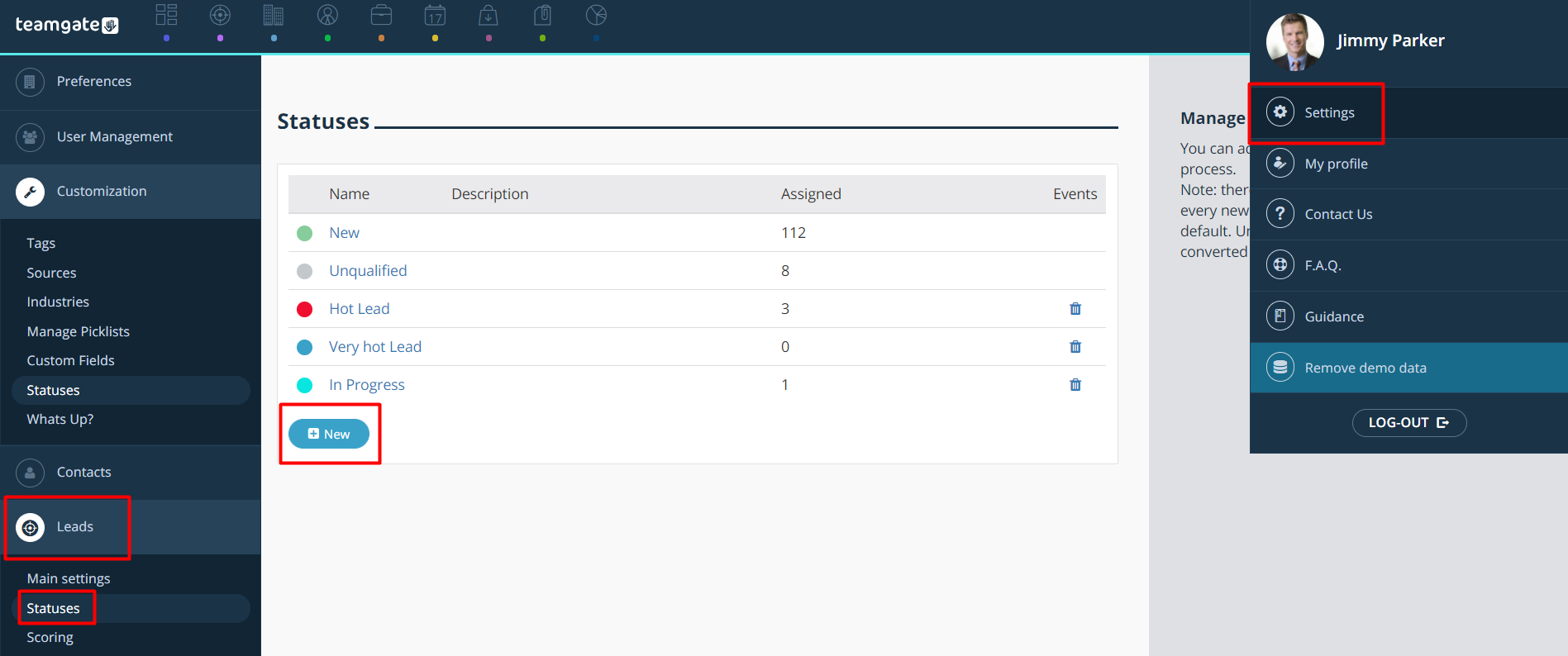Select My profile in the user menu
The image size is (1568, 656).
click(1408, 164)
